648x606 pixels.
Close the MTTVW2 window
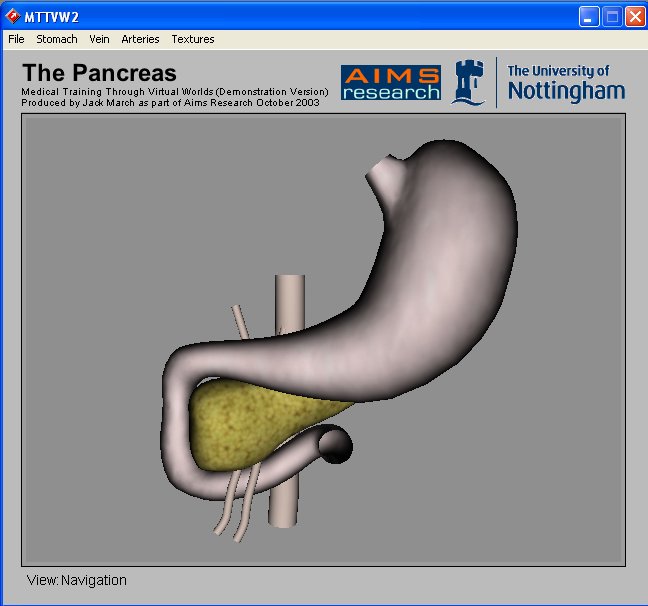point(634,15)
